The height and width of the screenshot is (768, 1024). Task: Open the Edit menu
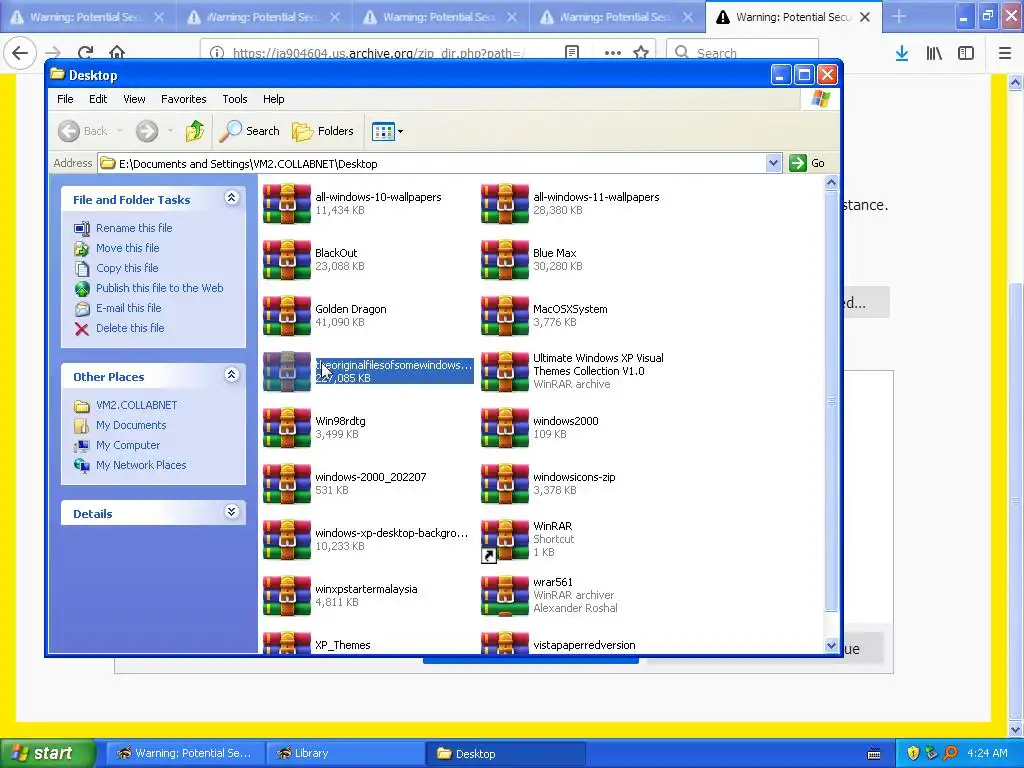click(x=98, y=99)
